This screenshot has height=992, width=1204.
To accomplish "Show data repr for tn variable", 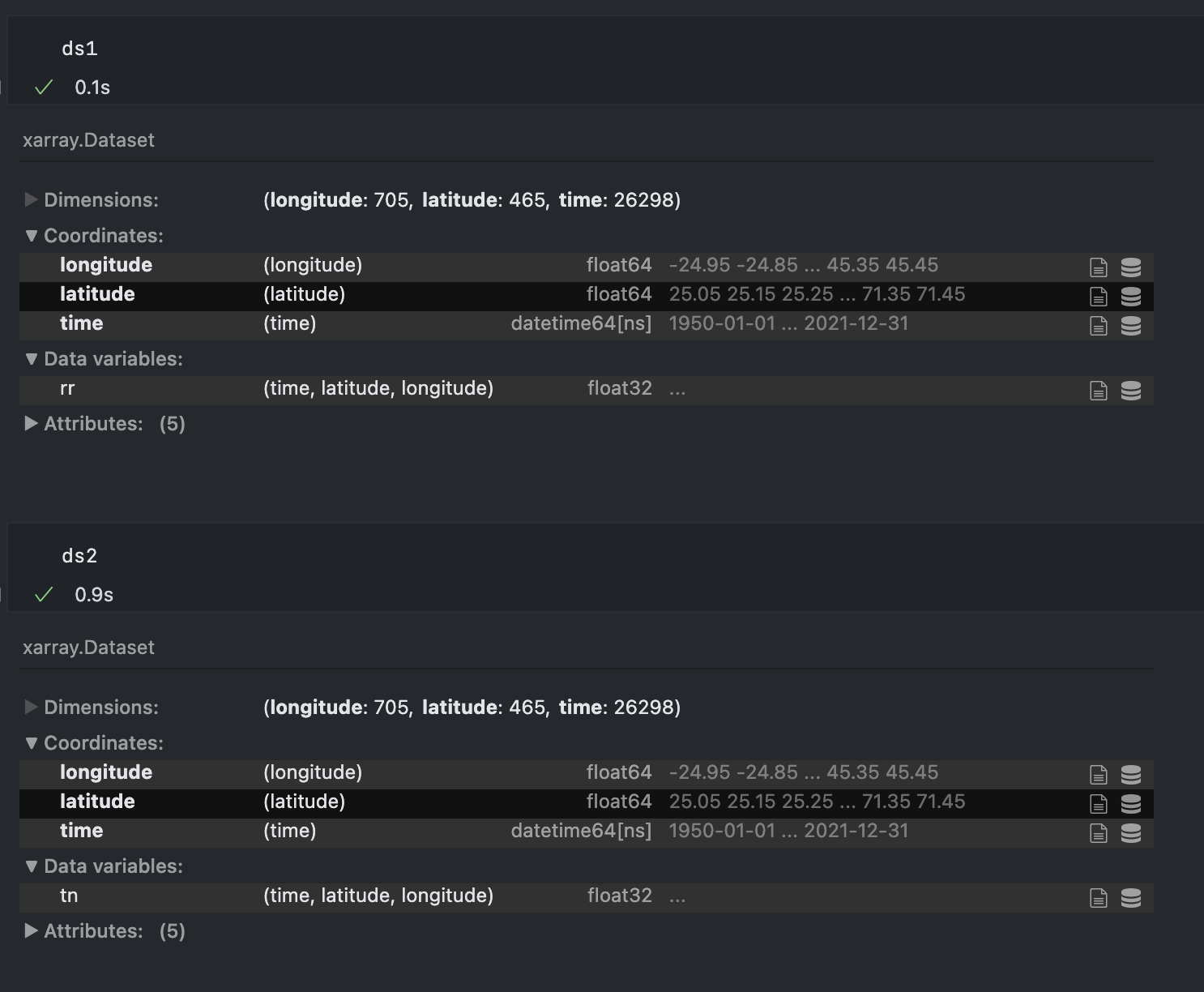I will (x=1131, y=897).
